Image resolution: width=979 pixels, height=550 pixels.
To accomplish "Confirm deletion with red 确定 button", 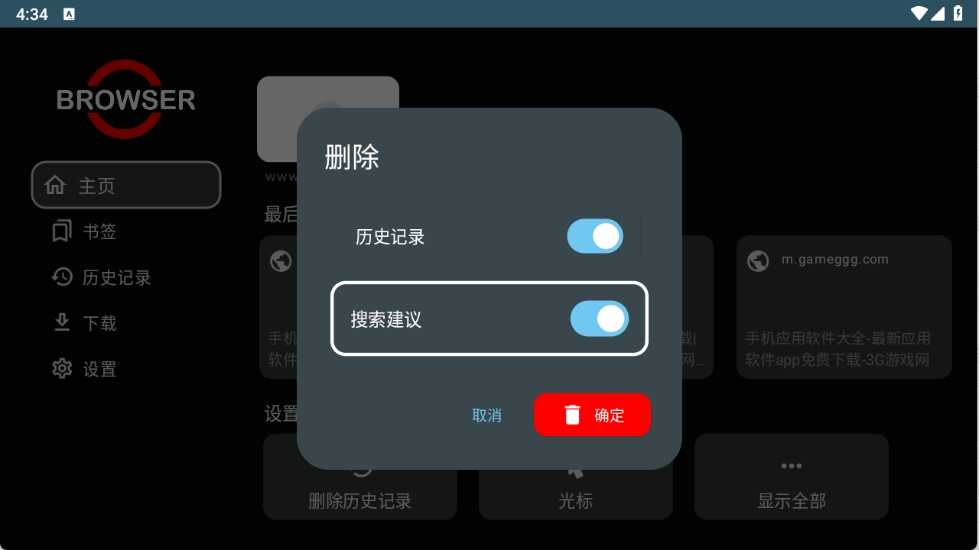I will [x=592, y=415].
